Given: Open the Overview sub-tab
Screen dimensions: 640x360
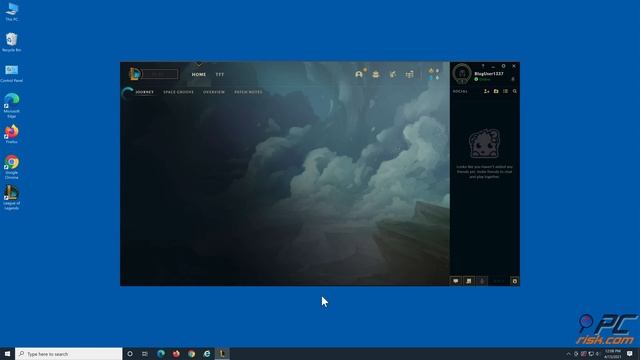Looking at the screenshot, I should pos(214,92).
